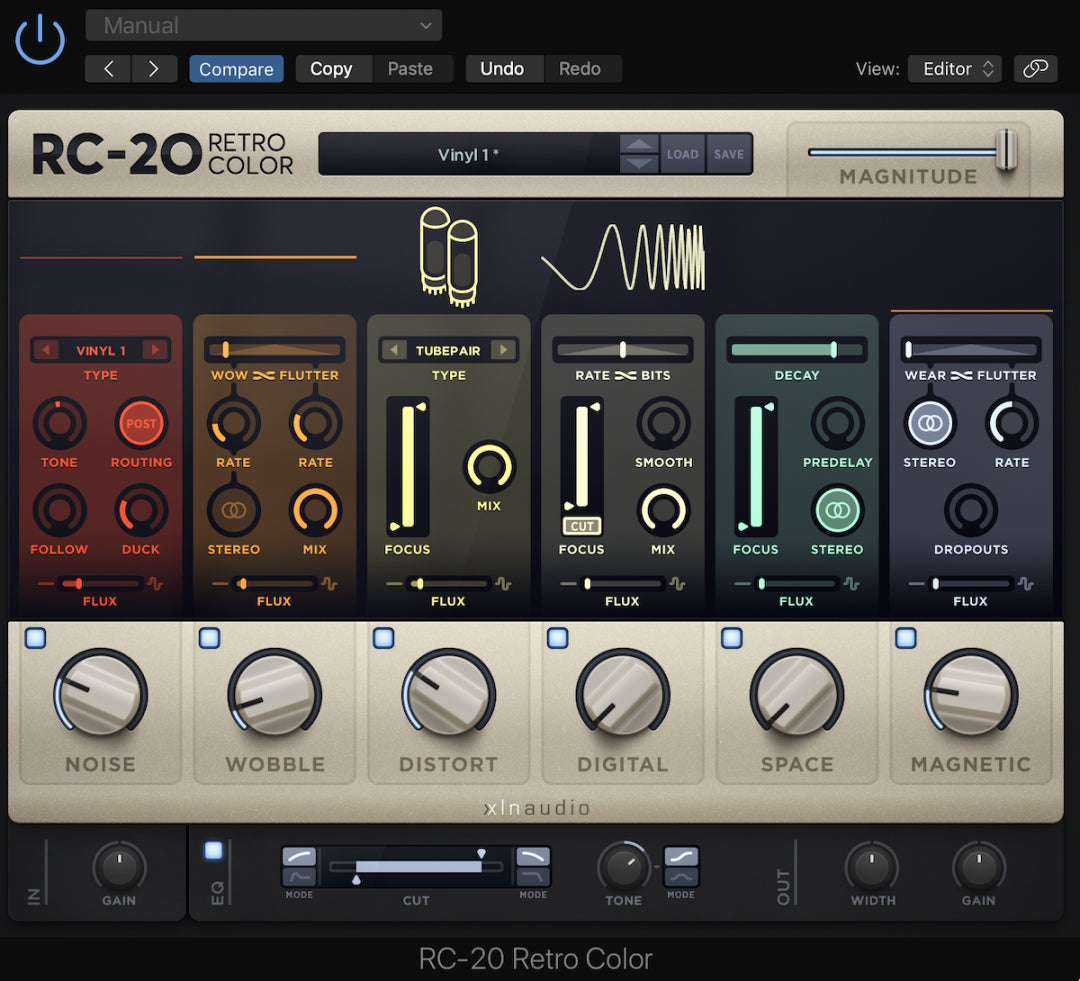This screenshot has width=1080, height=981.
Task: Disable the WOBBLE module checkbox
Action: [209, 638]
